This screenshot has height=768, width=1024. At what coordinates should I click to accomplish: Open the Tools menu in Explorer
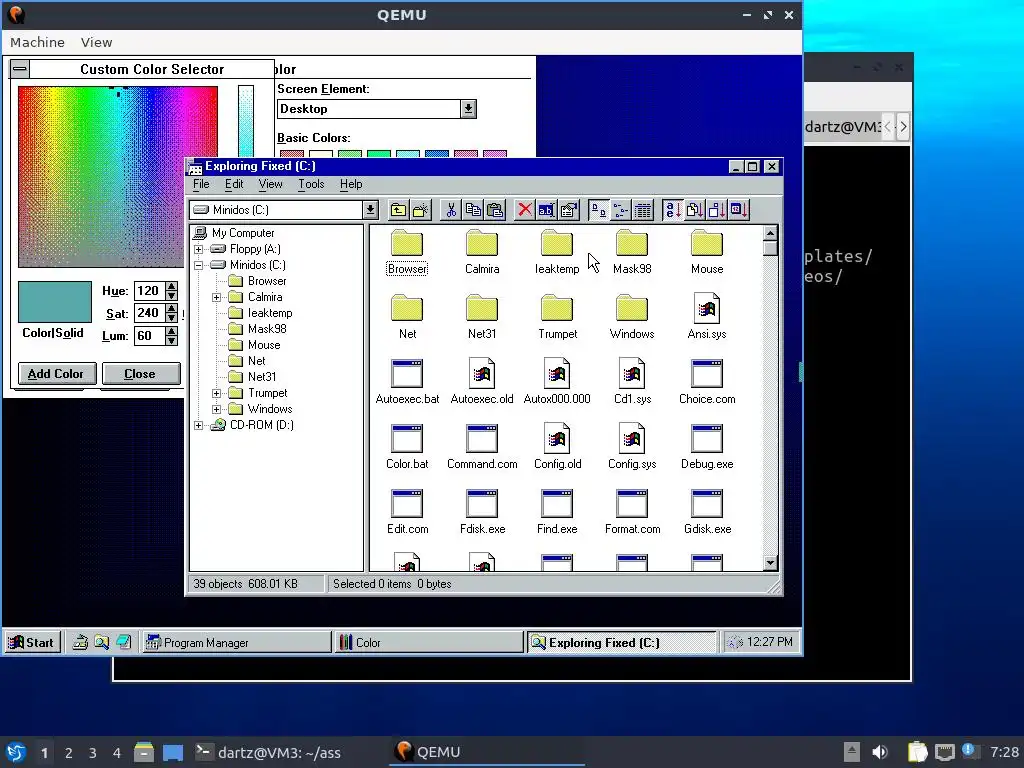[x=311, y=184]
